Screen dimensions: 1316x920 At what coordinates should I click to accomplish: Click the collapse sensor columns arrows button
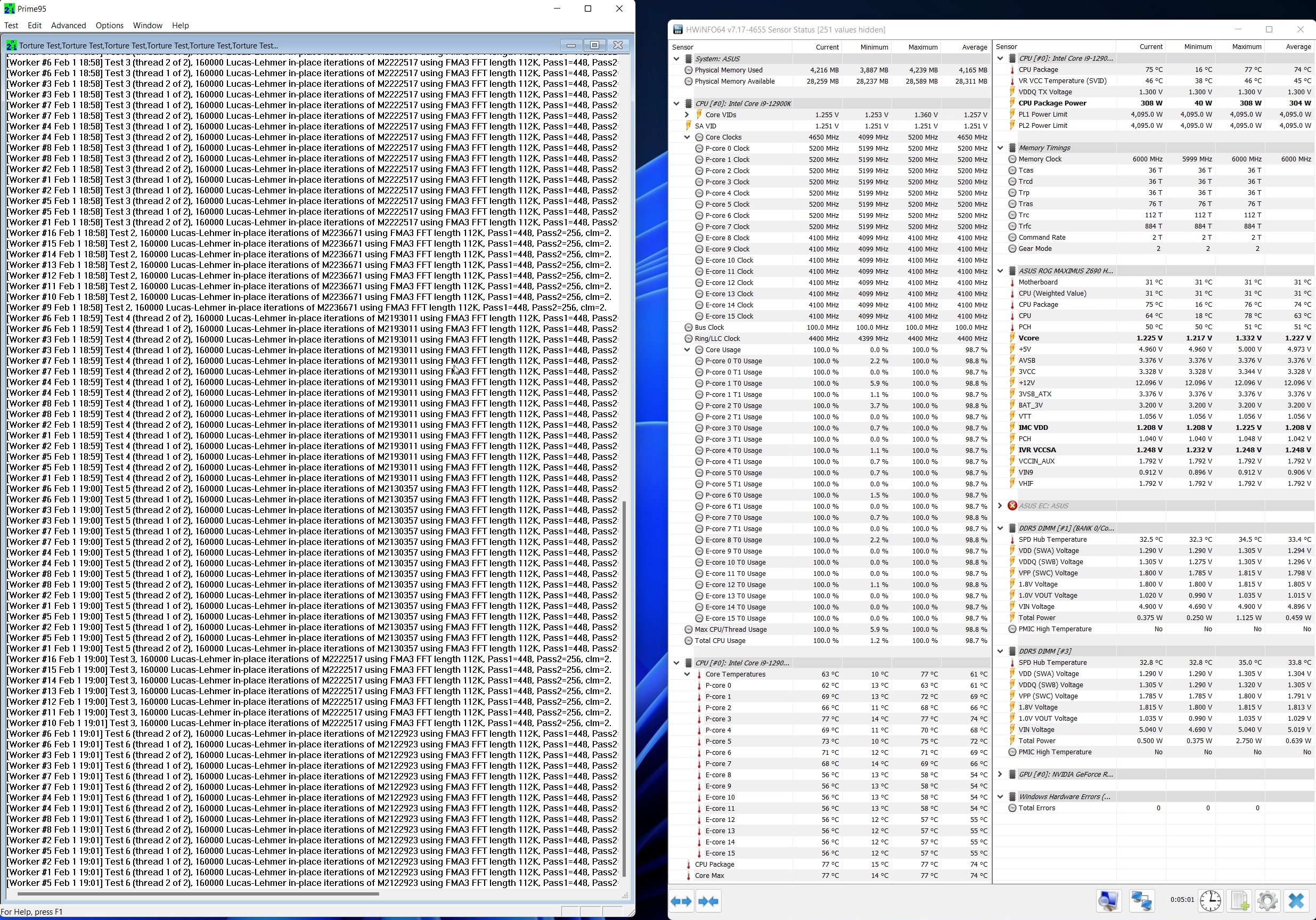[708, 901]
